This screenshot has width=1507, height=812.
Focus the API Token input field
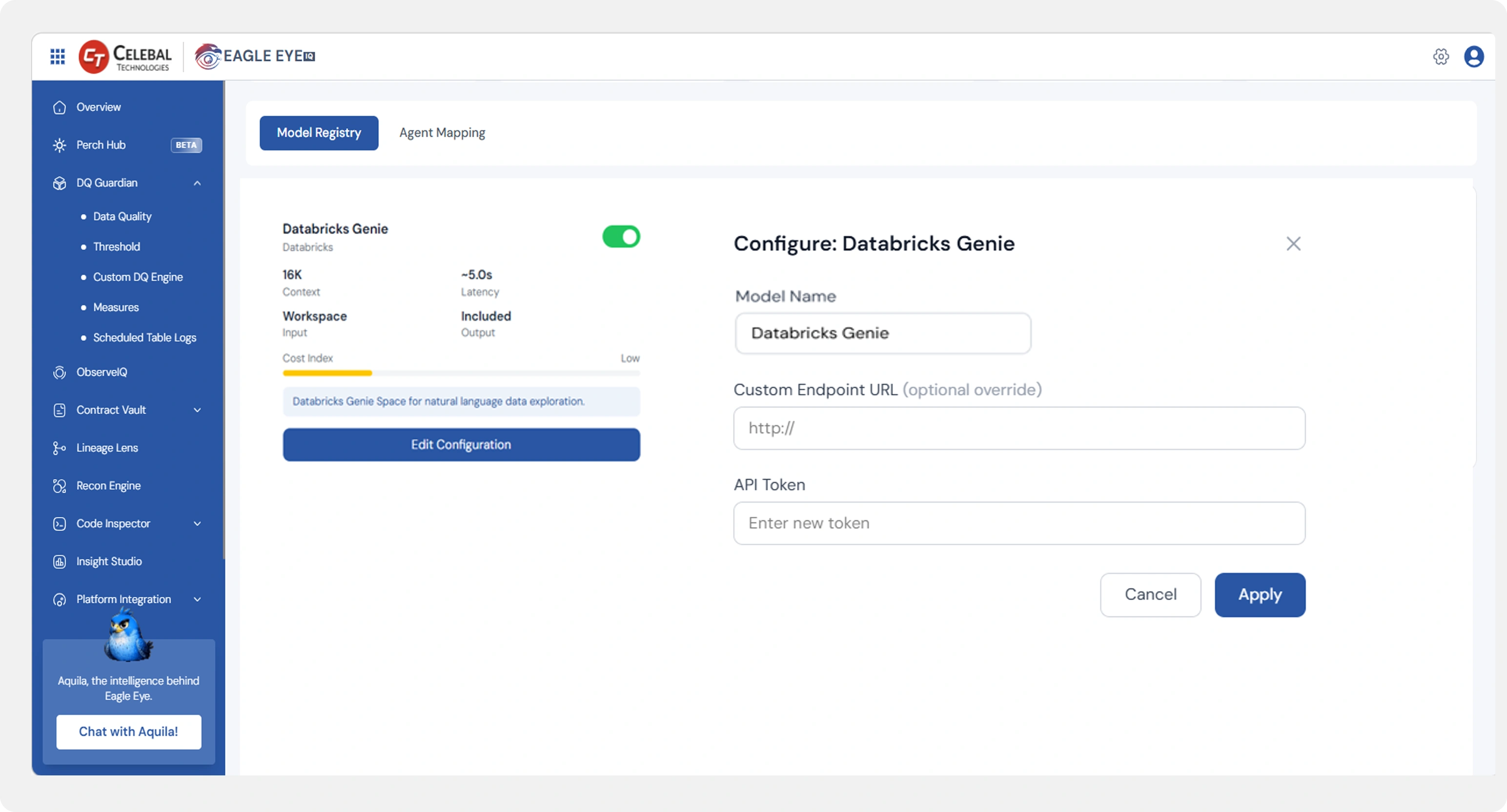coord(1019,524)
